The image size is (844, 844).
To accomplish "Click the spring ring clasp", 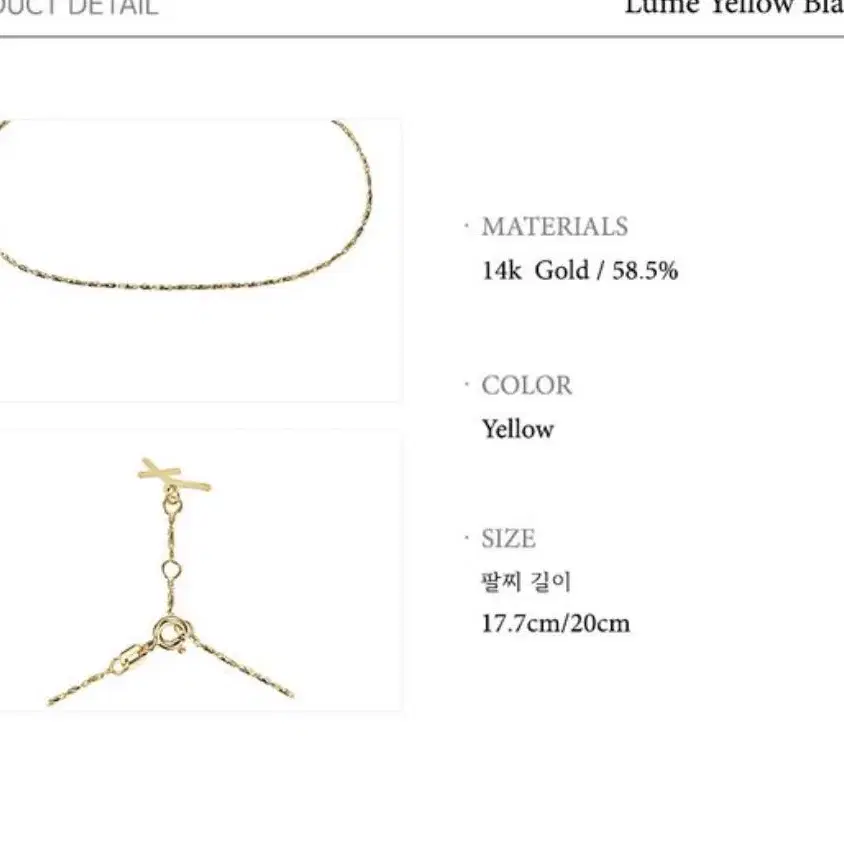I will pyautogui.click(x=172, y=634).
